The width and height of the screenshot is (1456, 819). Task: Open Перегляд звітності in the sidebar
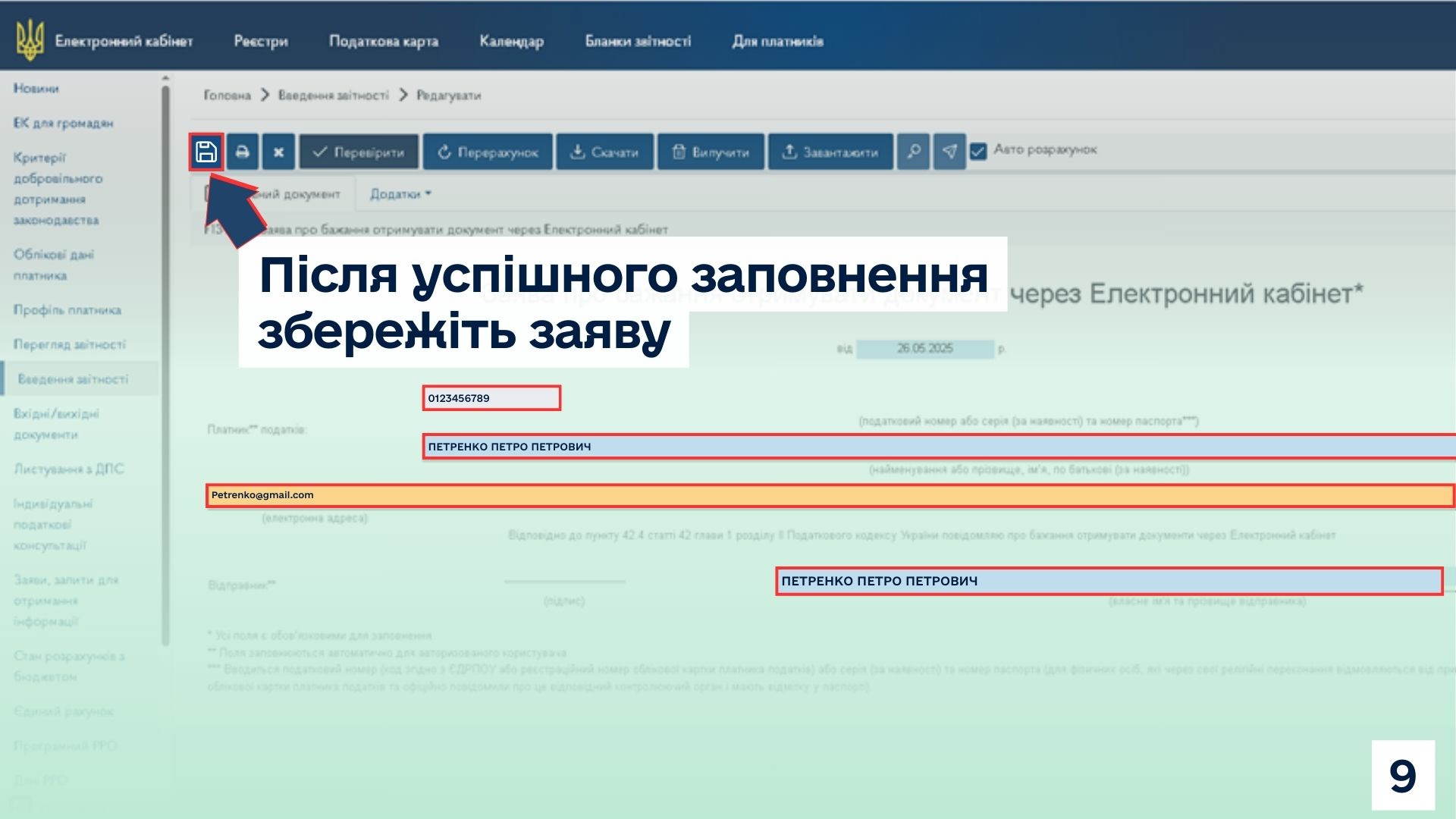coord(70,344)
